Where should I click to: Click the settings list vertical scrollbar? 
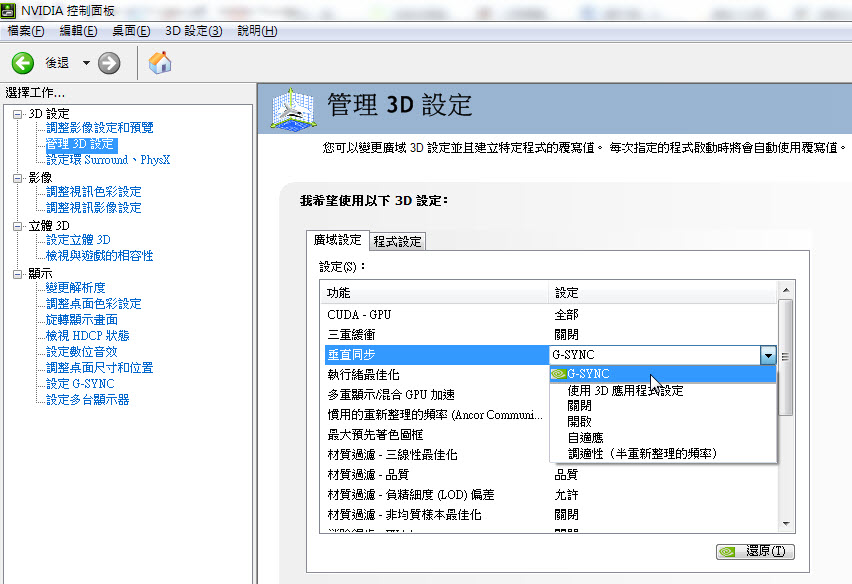(x=785, y=400)
